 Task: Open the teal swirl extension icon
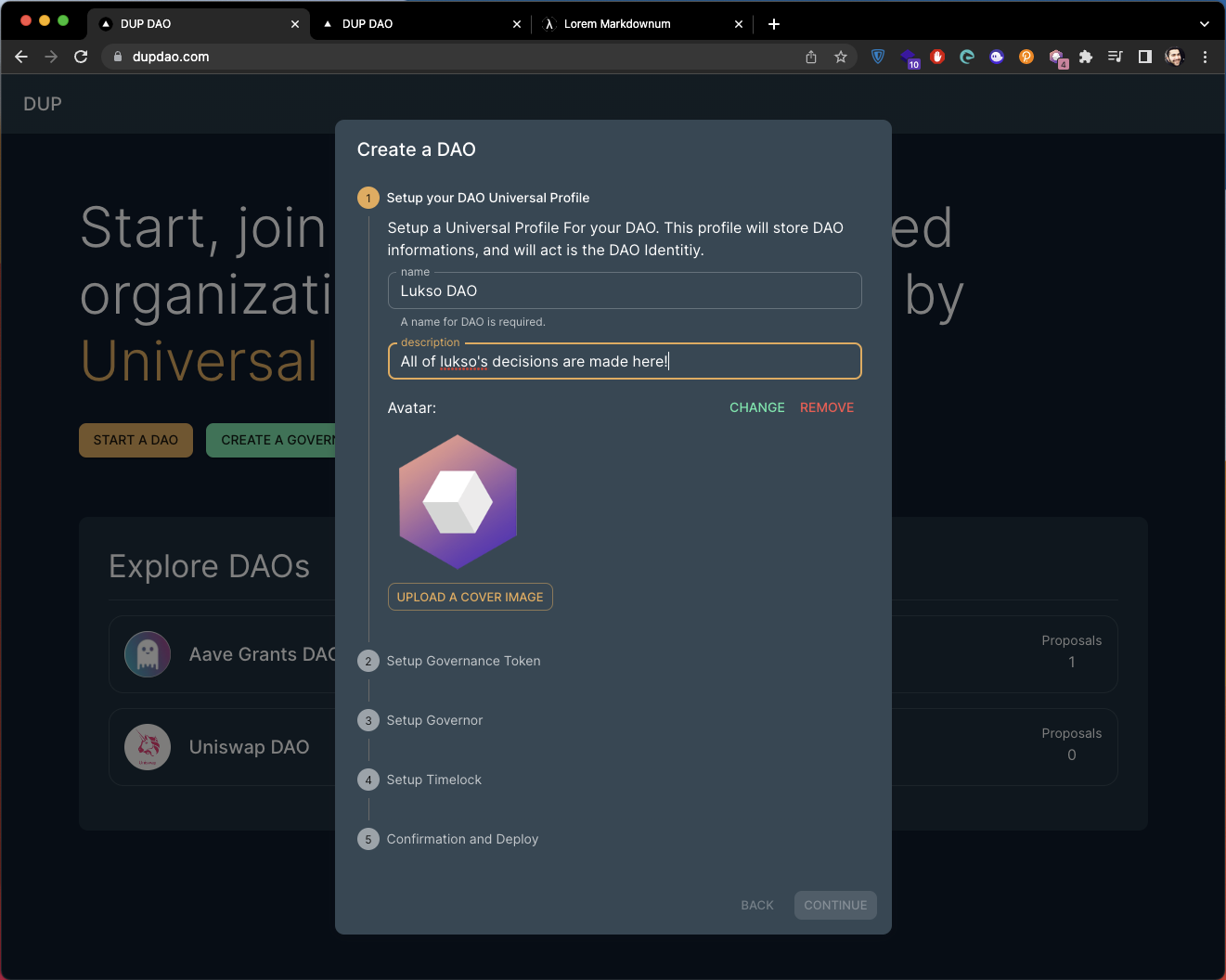click(967, 57)
